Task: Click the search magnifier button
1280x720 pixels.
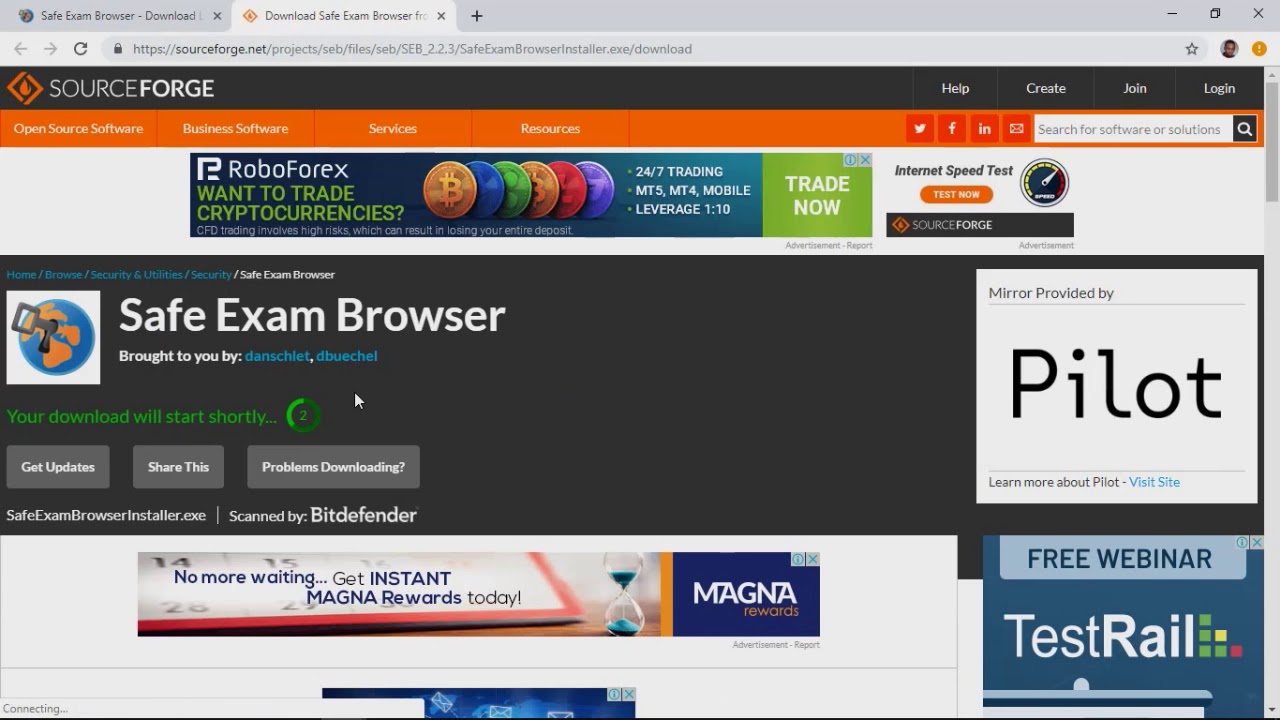Action: (x=1244, y=129)
